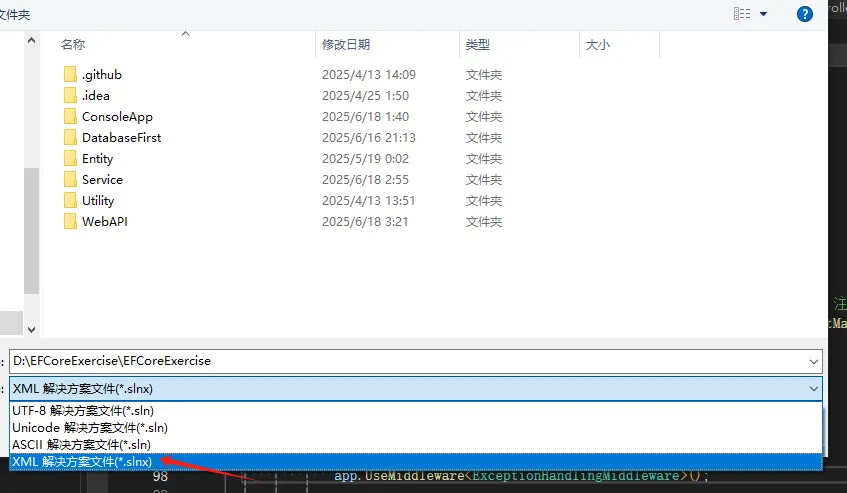The image size is (847, 493).
Task: Expand the file name path dropdown
Action: coord(811,361)
